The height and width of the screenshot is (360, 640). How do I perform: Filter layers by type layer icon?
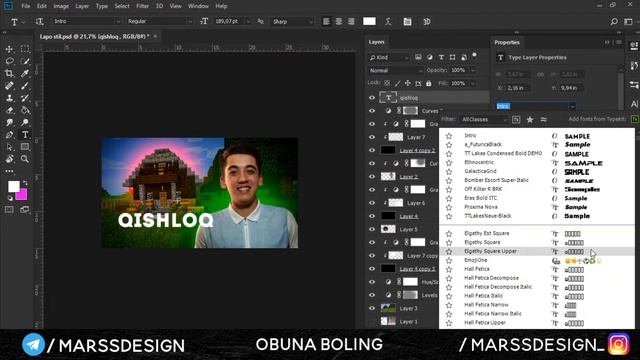pyautogui.click(x=441, y=58)
